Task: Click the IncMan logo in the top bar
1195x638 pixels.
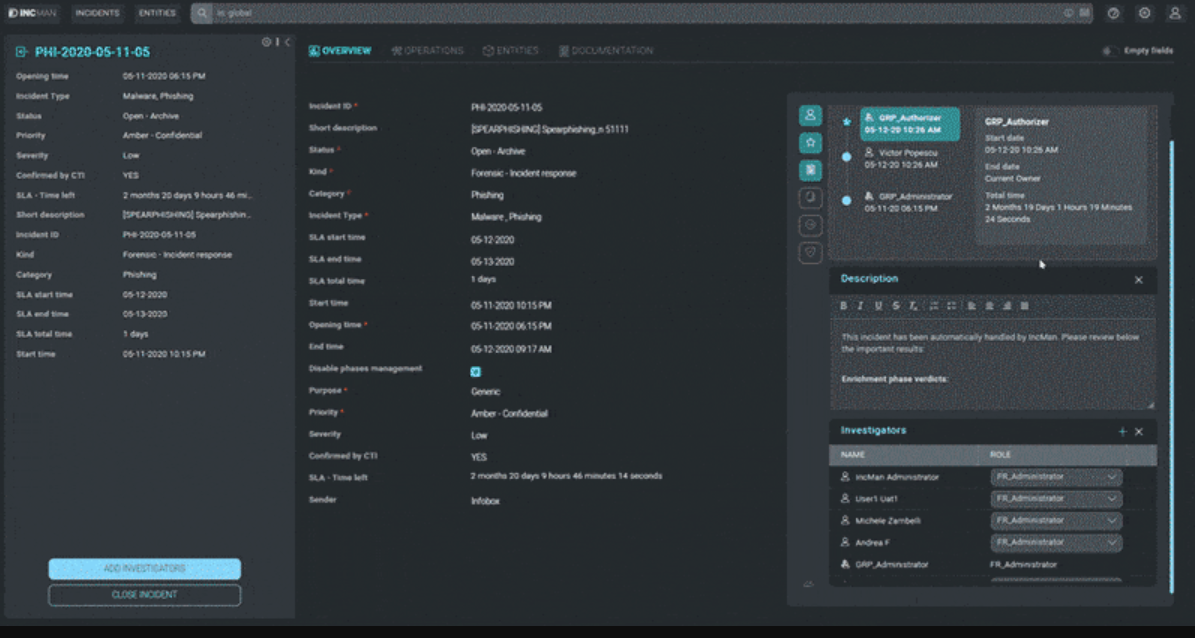Action: tap(33, 13)
